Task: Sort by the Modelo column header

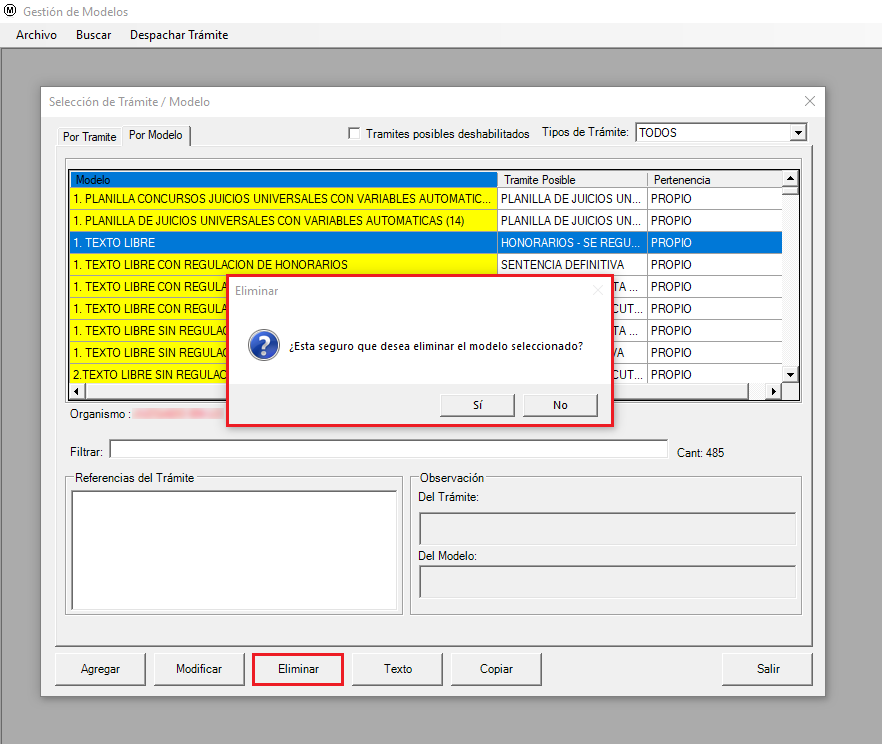Action: pyautogui.click(x=284, y=179)
